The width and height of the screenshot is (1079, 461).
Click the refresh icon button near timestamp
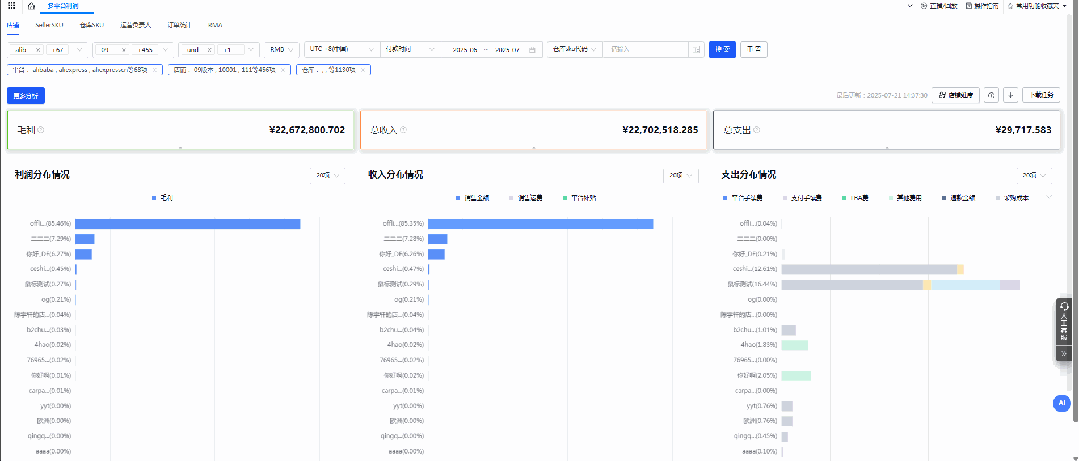[x=990, y=96]
